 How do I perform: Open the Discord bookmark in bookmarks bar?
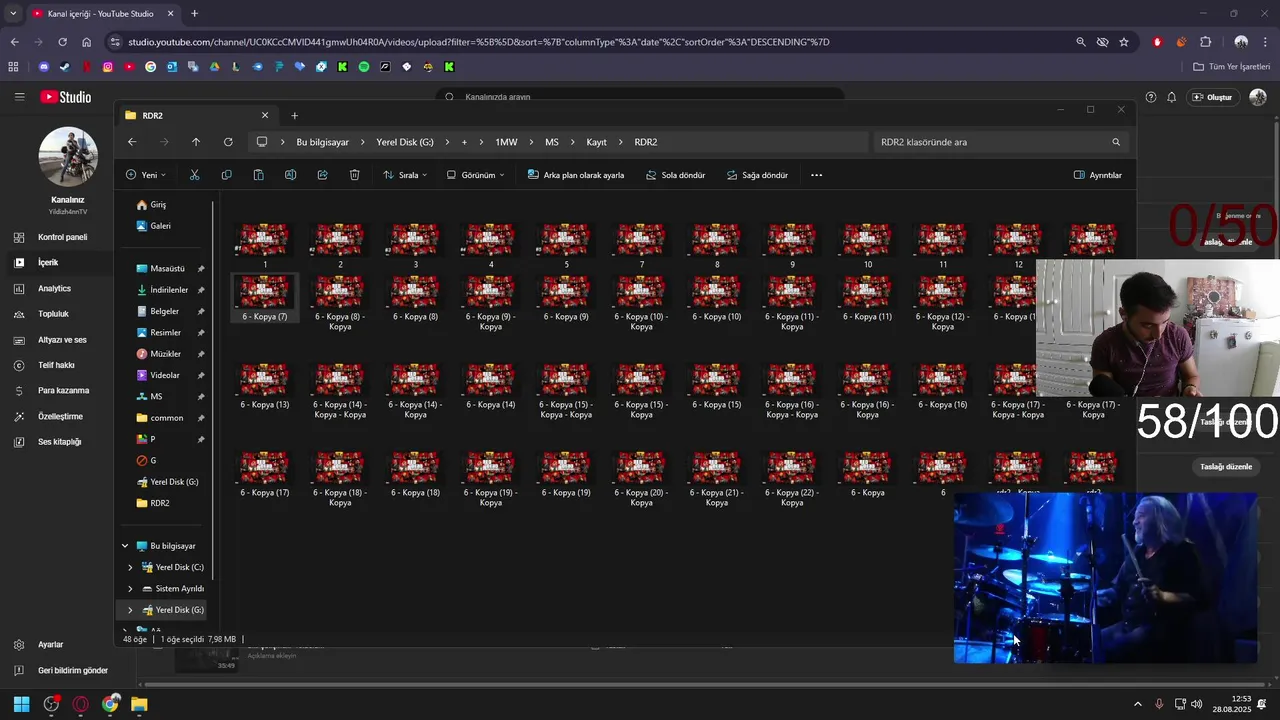click(x=44, y=67)
